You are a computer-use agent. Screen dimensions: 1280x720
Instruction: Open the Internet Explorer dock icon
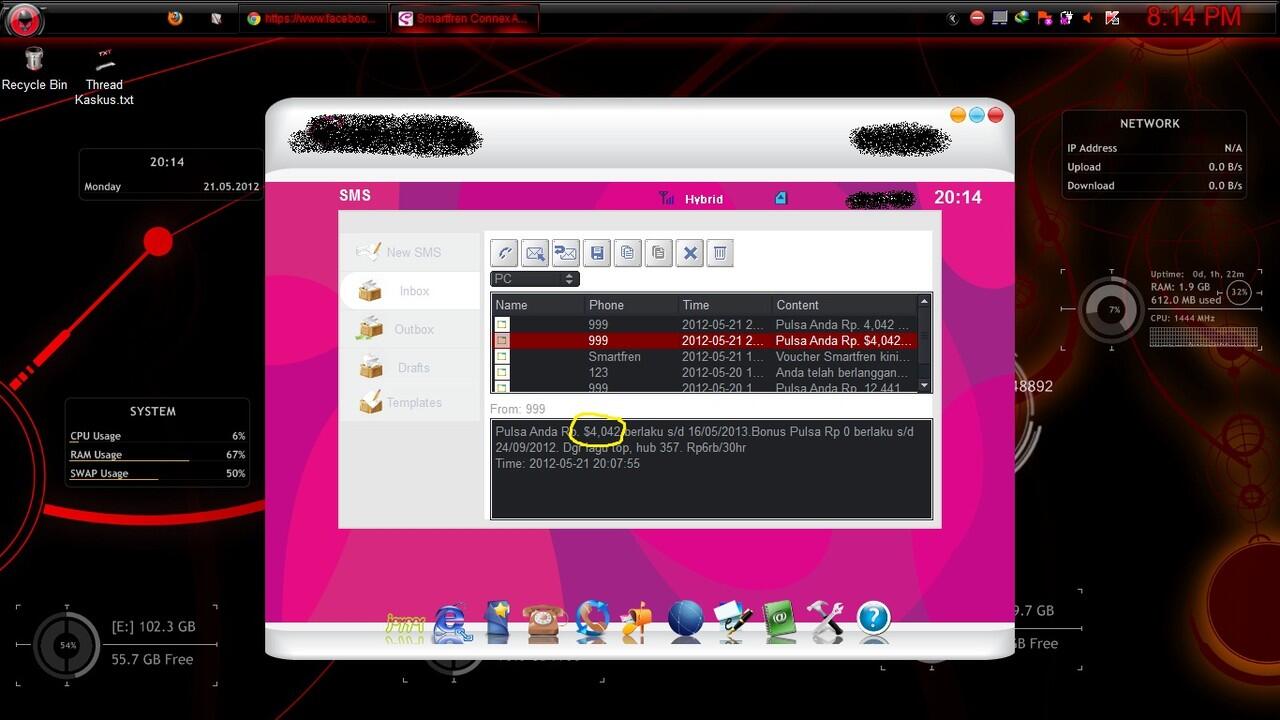click(452, 622)
